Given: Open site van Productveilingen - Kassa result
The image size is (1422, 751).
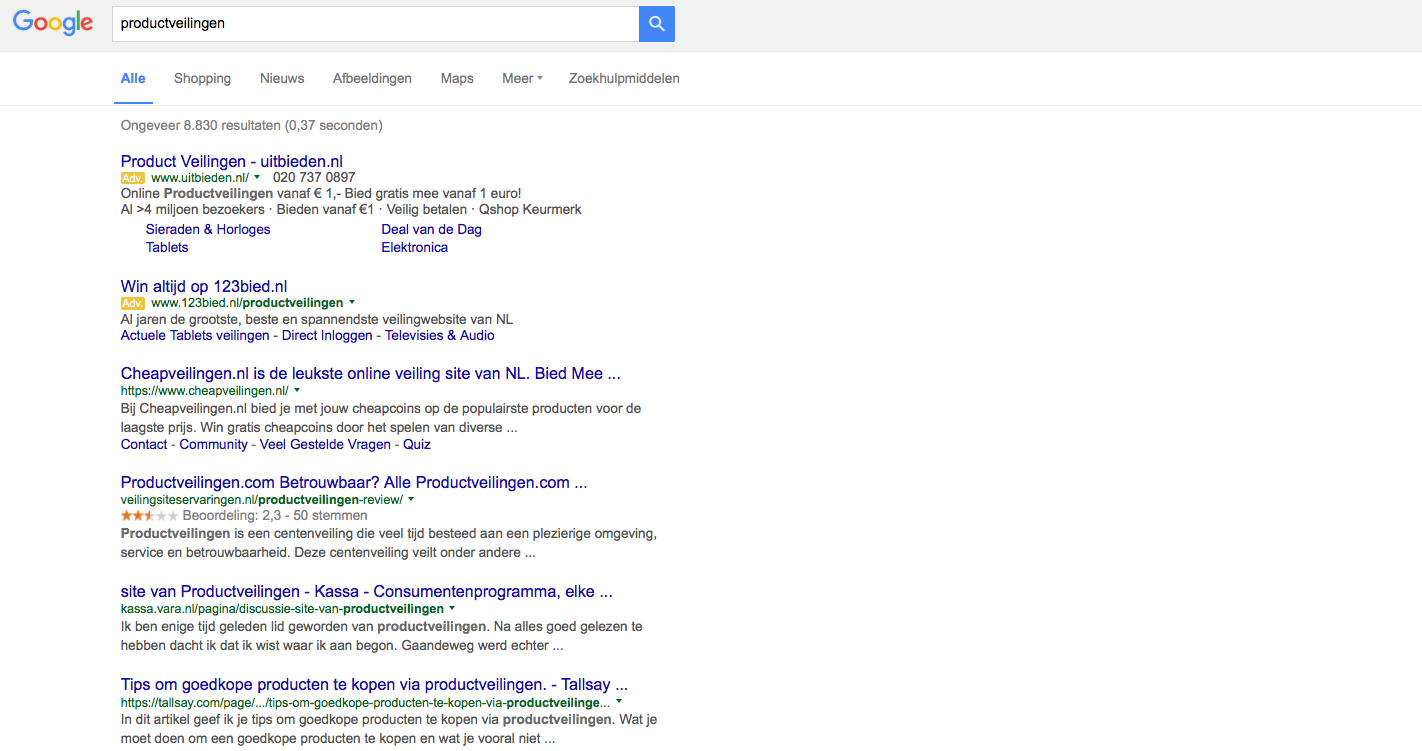Looking at the screenshot, I should (367, 591).
